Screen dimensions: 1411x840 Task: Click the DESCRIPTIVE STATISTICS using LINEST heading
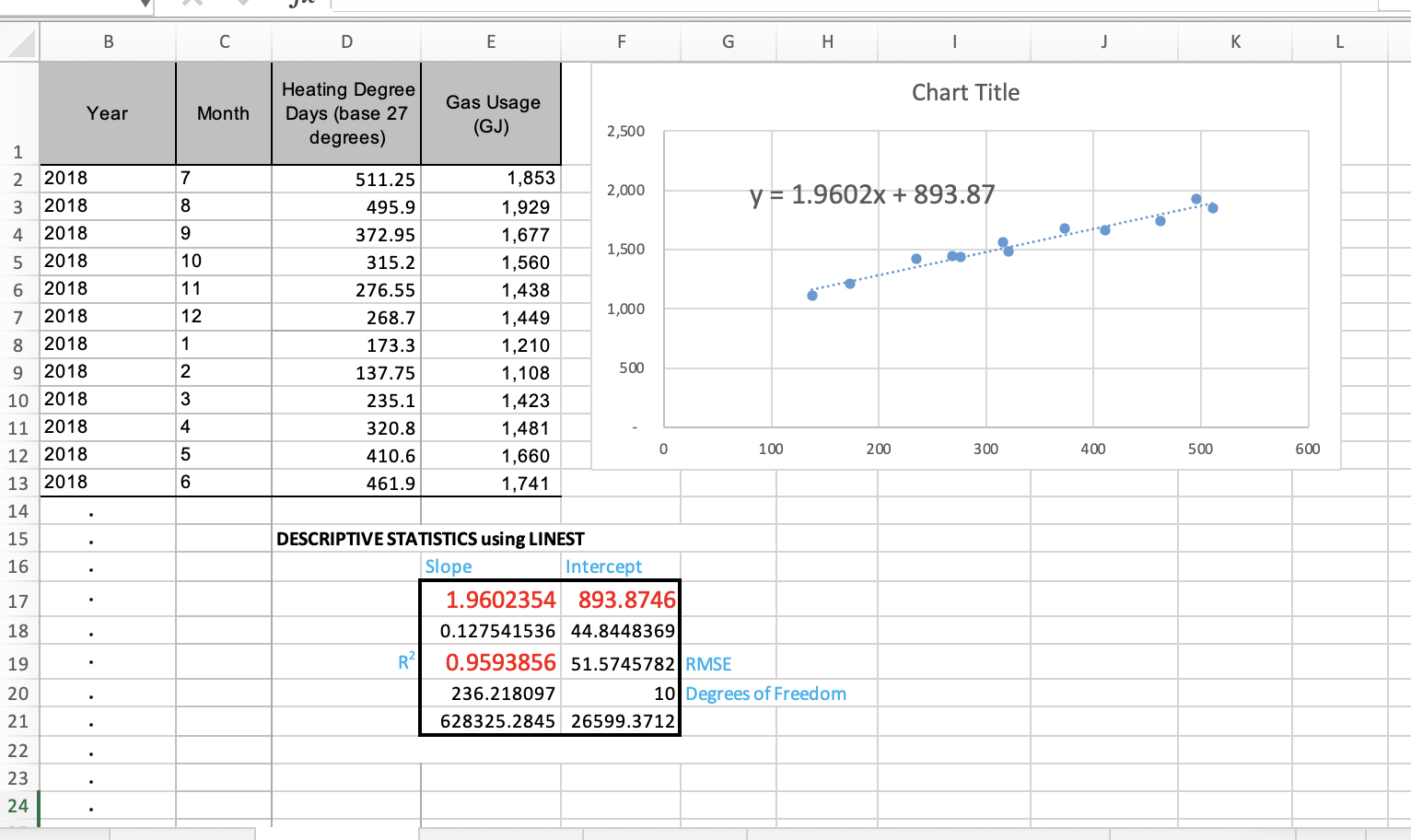click(x=430, y=539)
